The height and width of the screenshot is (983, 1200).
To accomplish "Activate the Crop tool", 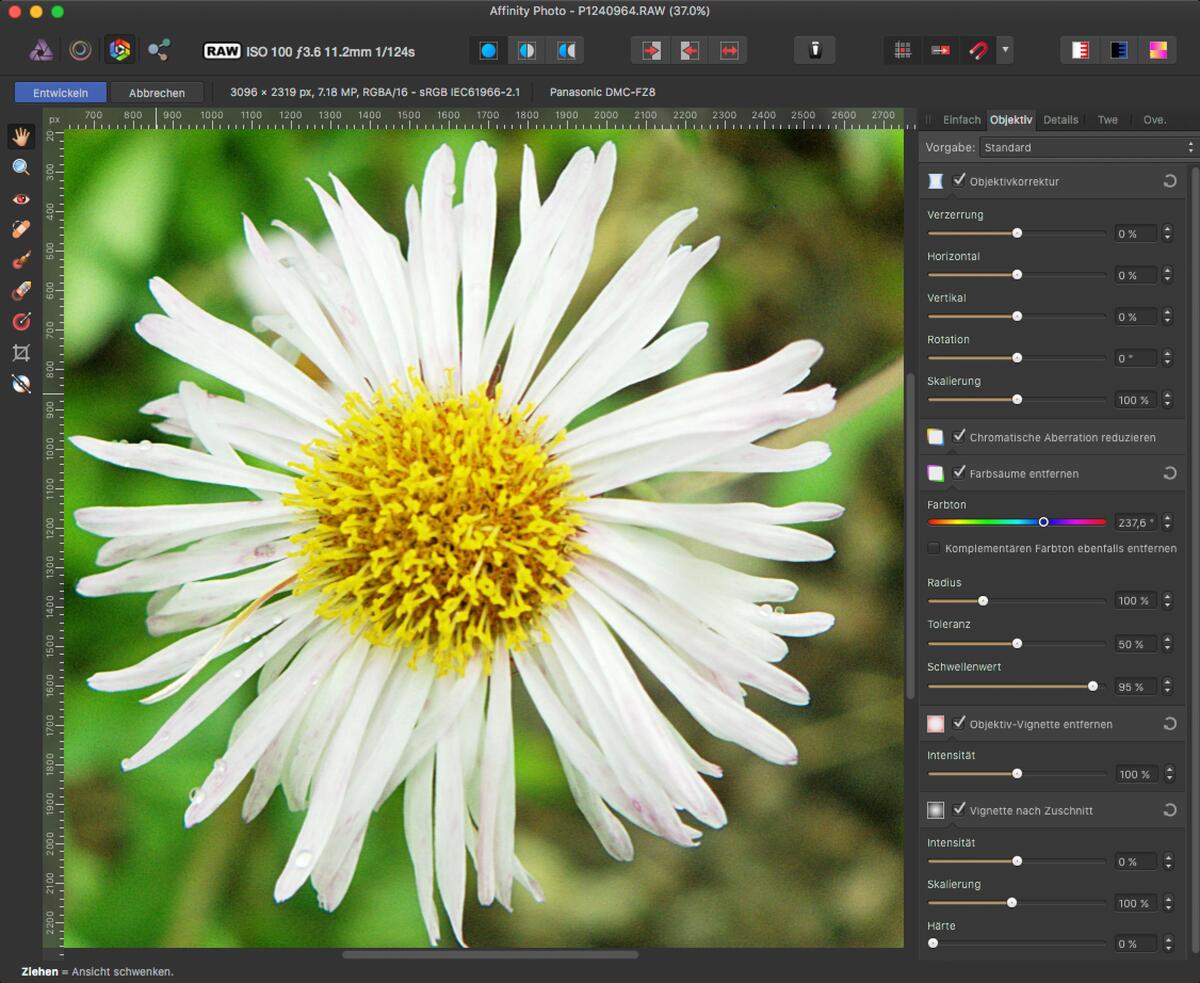I will [x=20, y=352].
